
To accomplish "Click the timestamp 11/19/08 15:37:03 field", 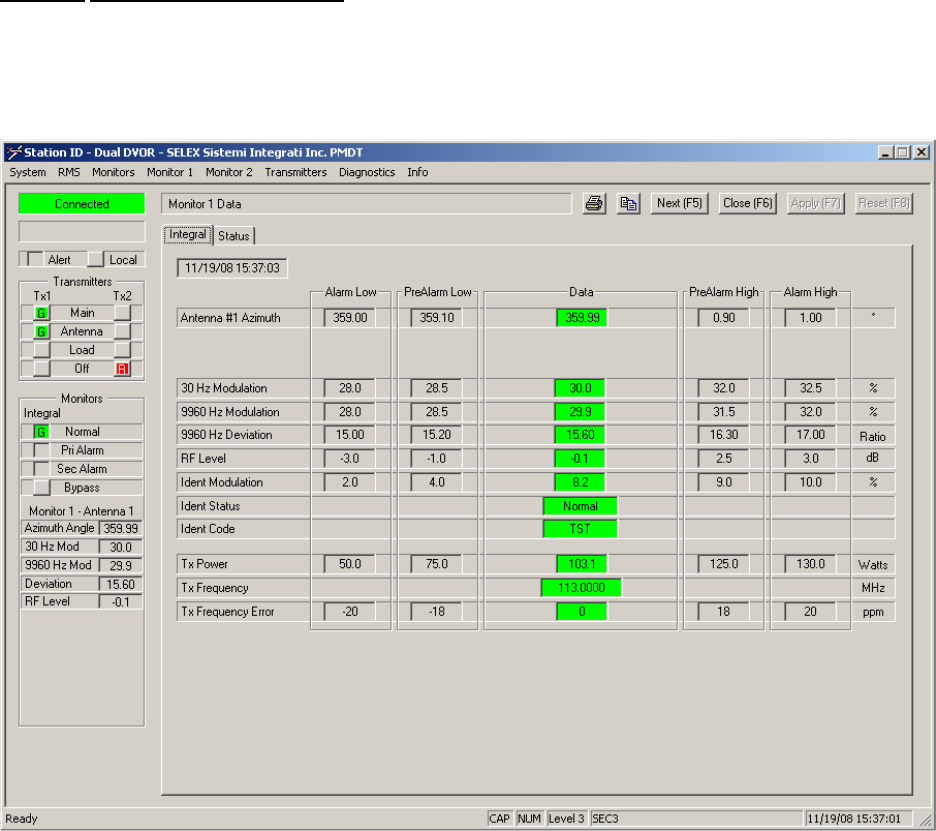I will [x=232, y=268].
